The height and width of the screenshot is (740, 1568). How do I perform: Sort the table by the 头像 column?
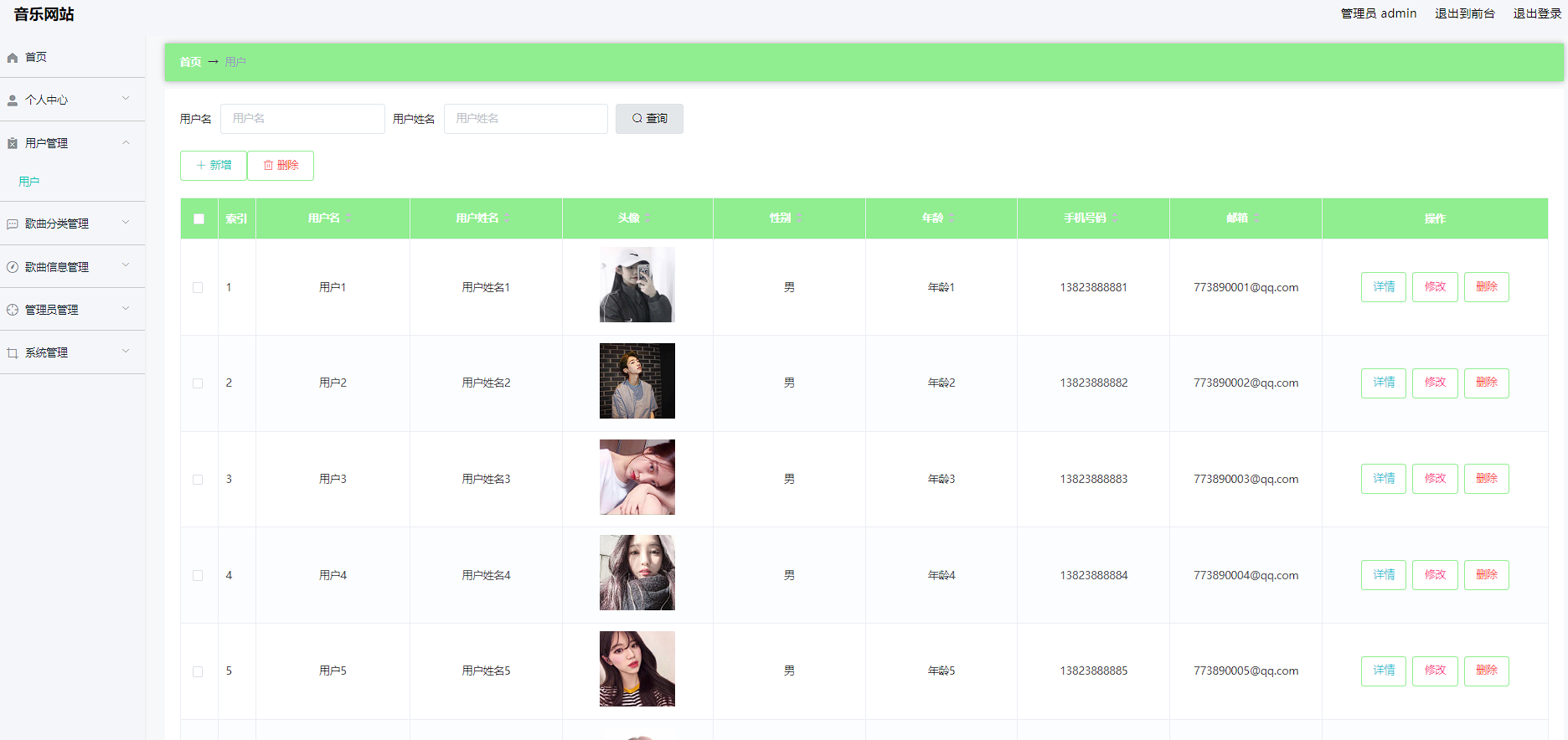647,218
